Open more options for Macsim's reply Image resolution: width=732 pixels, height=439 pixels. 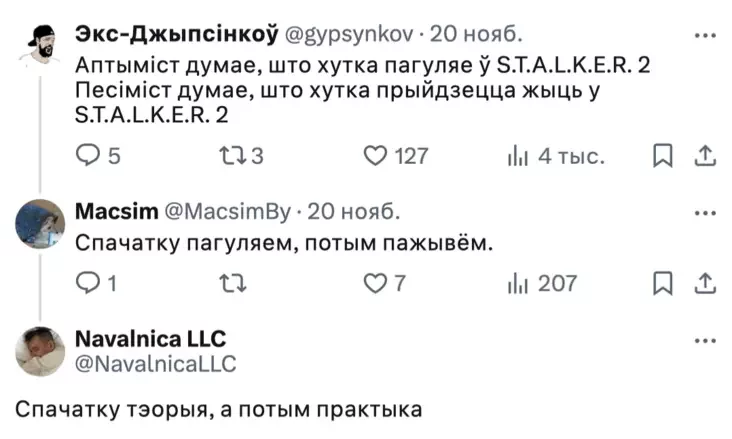tap(705, 212)
